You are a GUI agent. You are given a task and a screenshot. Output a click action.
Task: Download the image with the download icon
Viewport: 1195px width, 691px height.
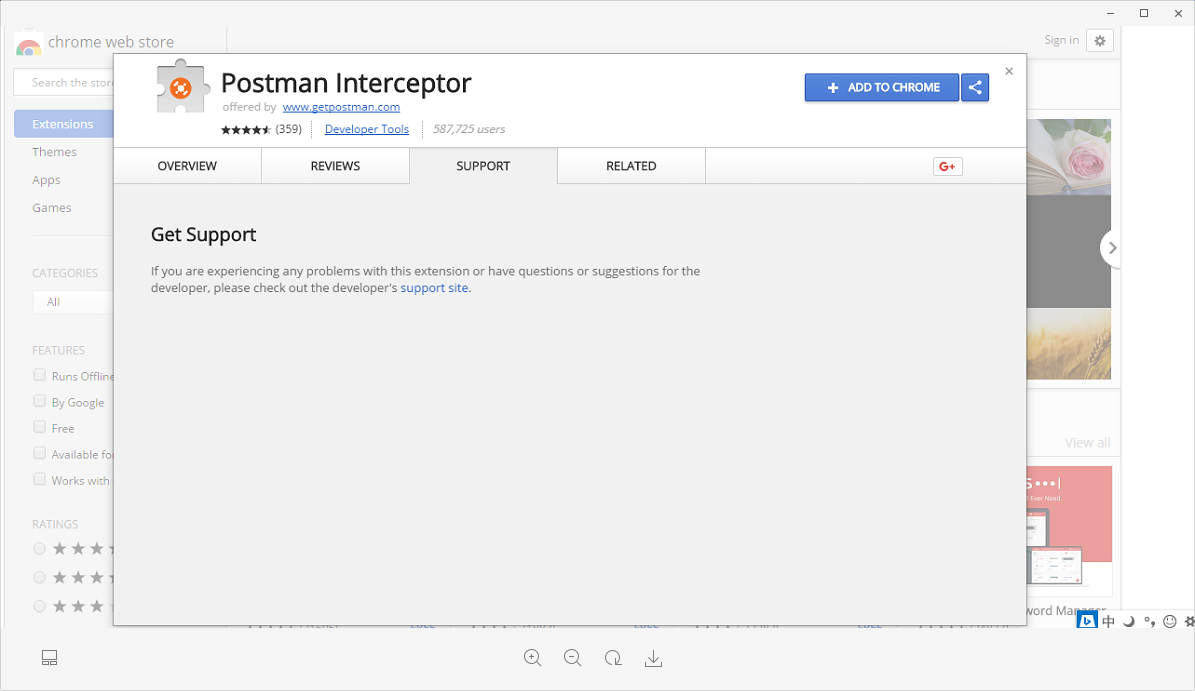(x=653, y=658)
